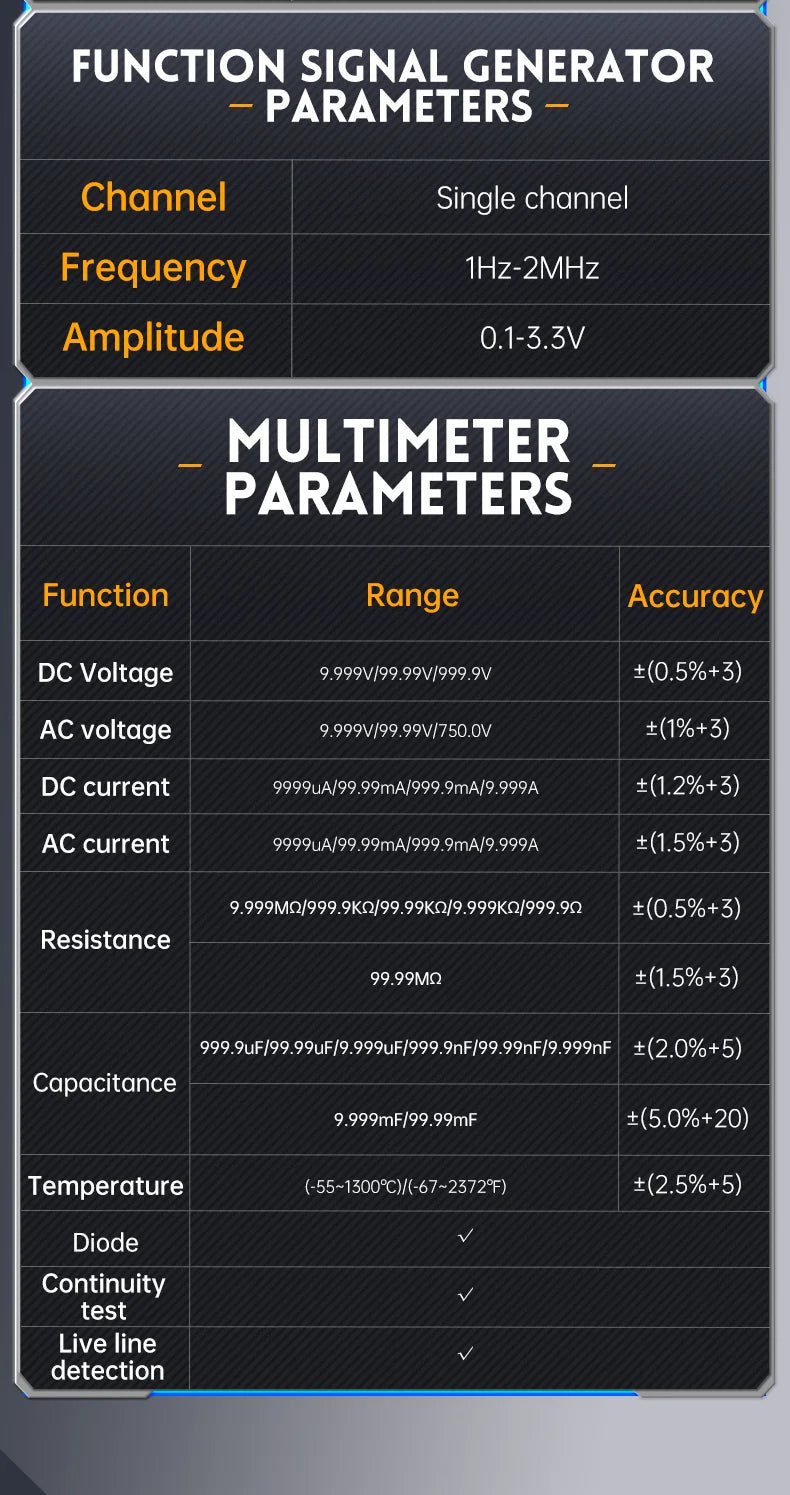
Task: Select the Channel label in generator table
Action: coord(154,197)
